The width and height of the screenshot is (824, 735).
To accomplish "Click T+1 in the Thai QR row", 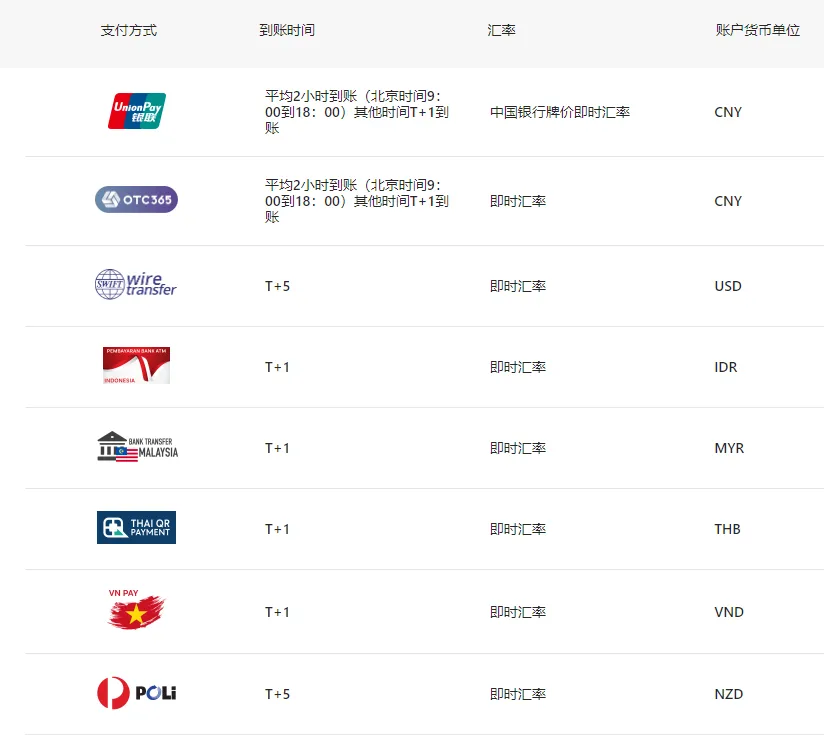I will [277, 529].
